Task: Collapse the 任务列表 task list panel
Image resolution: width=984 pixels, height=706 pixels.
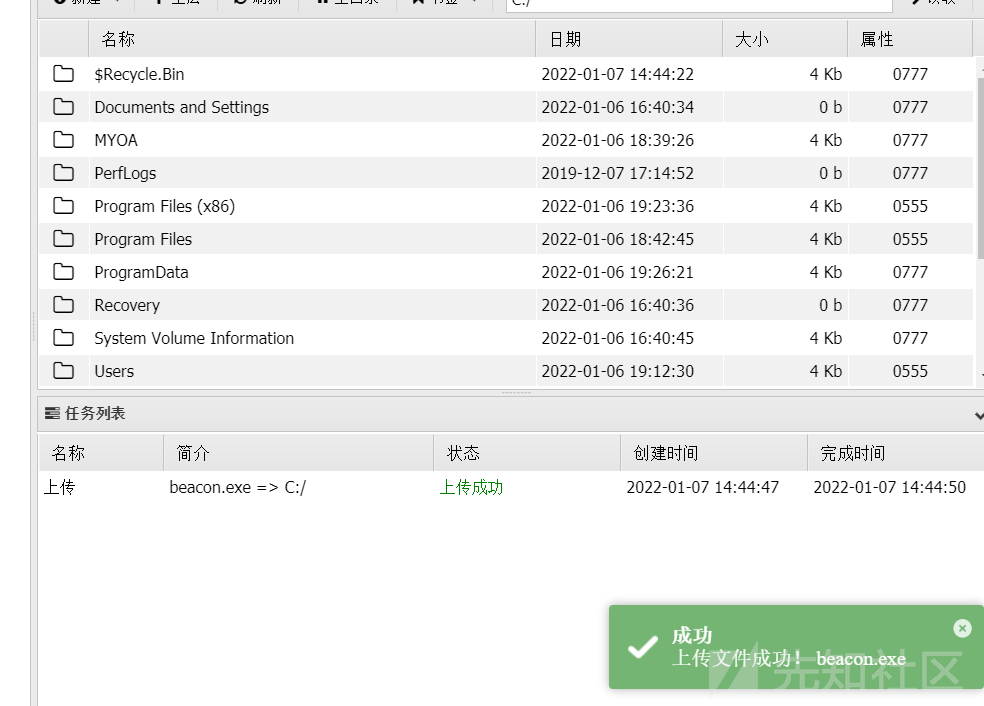Action: (x=978, y=415)
